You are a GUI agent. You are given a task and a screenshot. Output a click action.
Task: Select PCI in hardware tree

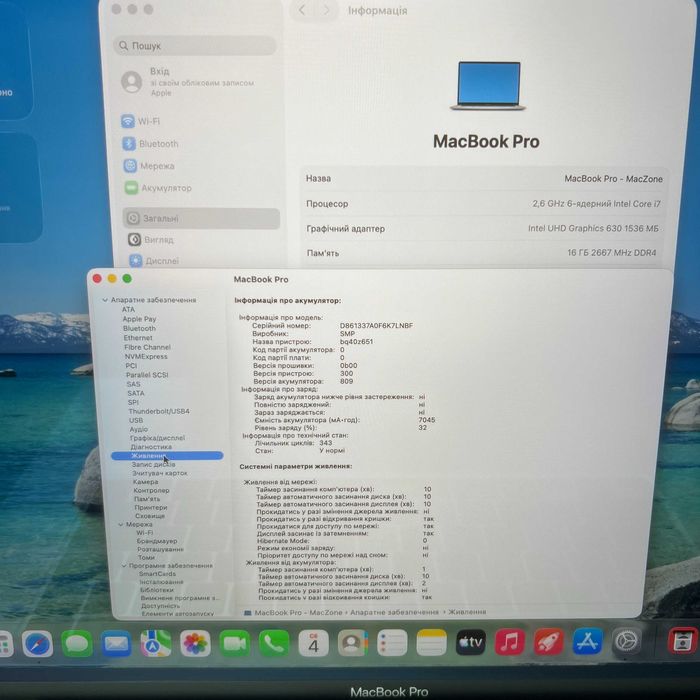tap(131, 366)
